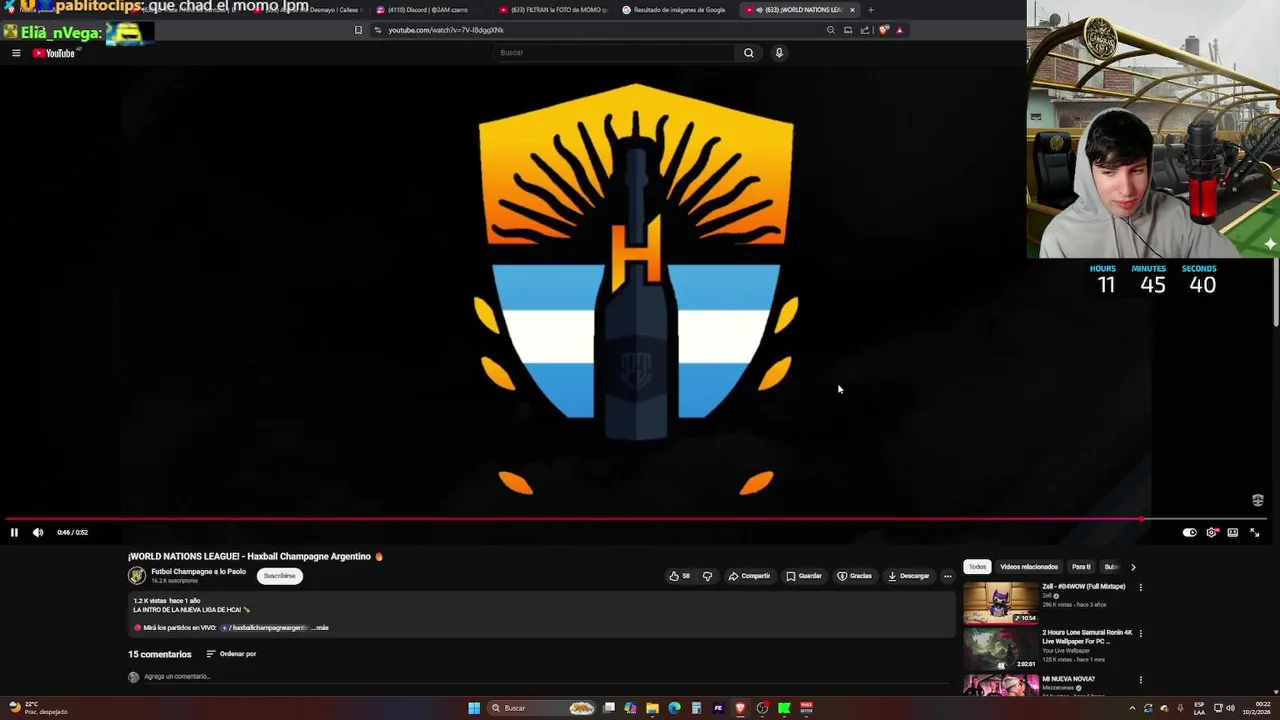Open Microsoft Edge from the taskbar
The height and width of the screenshot is (720, 1280).
(674, 708)
